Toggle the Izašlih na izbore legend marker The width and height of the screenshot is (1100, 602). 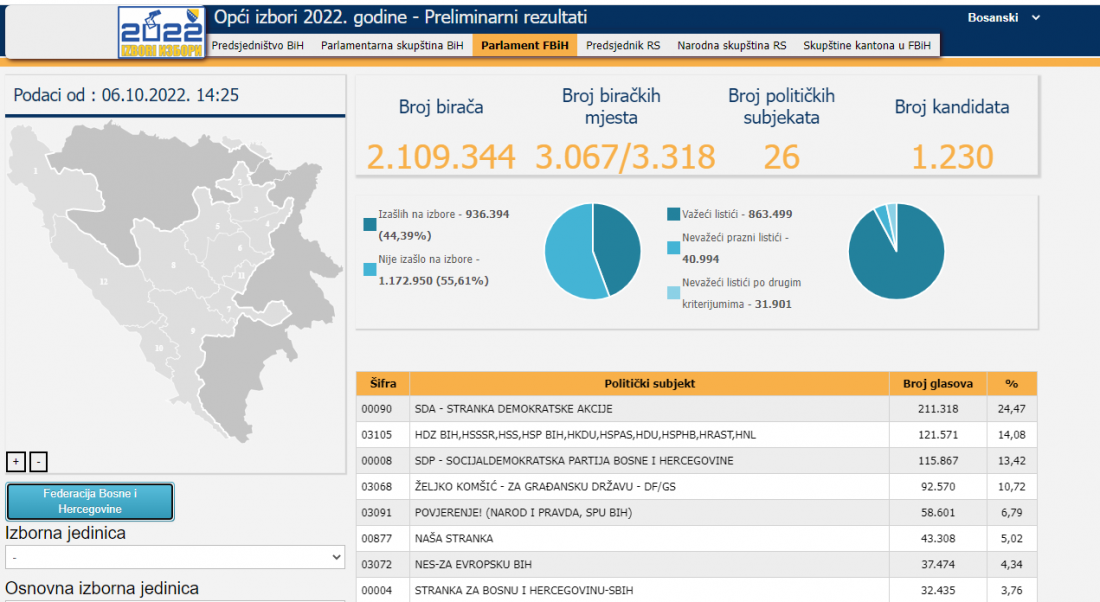pyautogui.click(x=369, y=225)
